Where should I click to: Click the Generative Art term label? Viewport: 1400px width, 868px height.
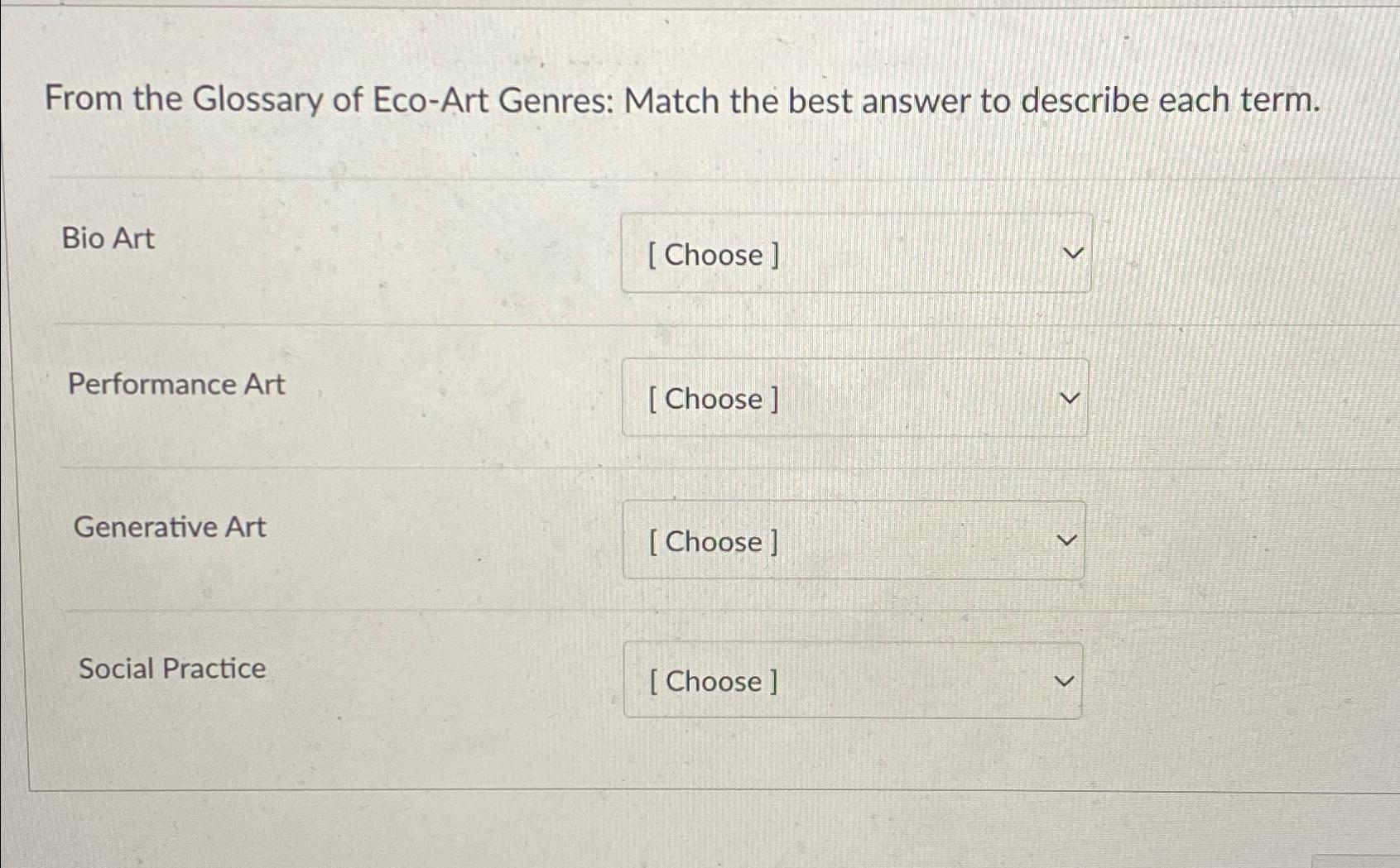[x=169, y=527]
